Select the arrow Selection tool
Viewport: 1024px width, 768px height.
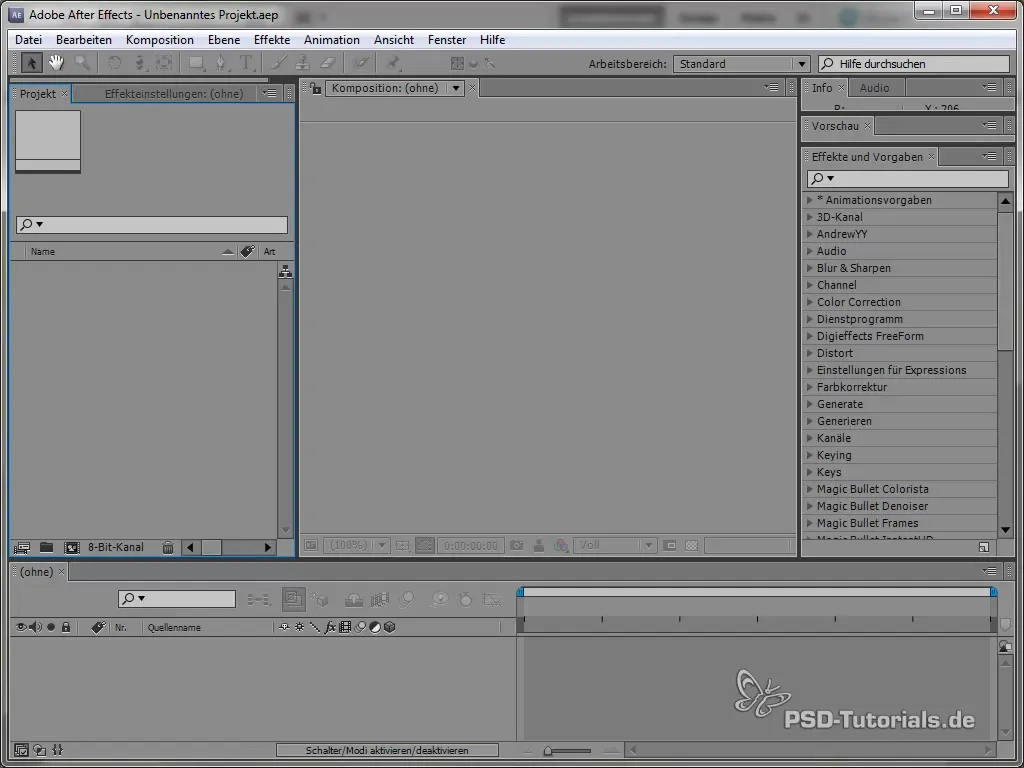(x=31, y=63)
